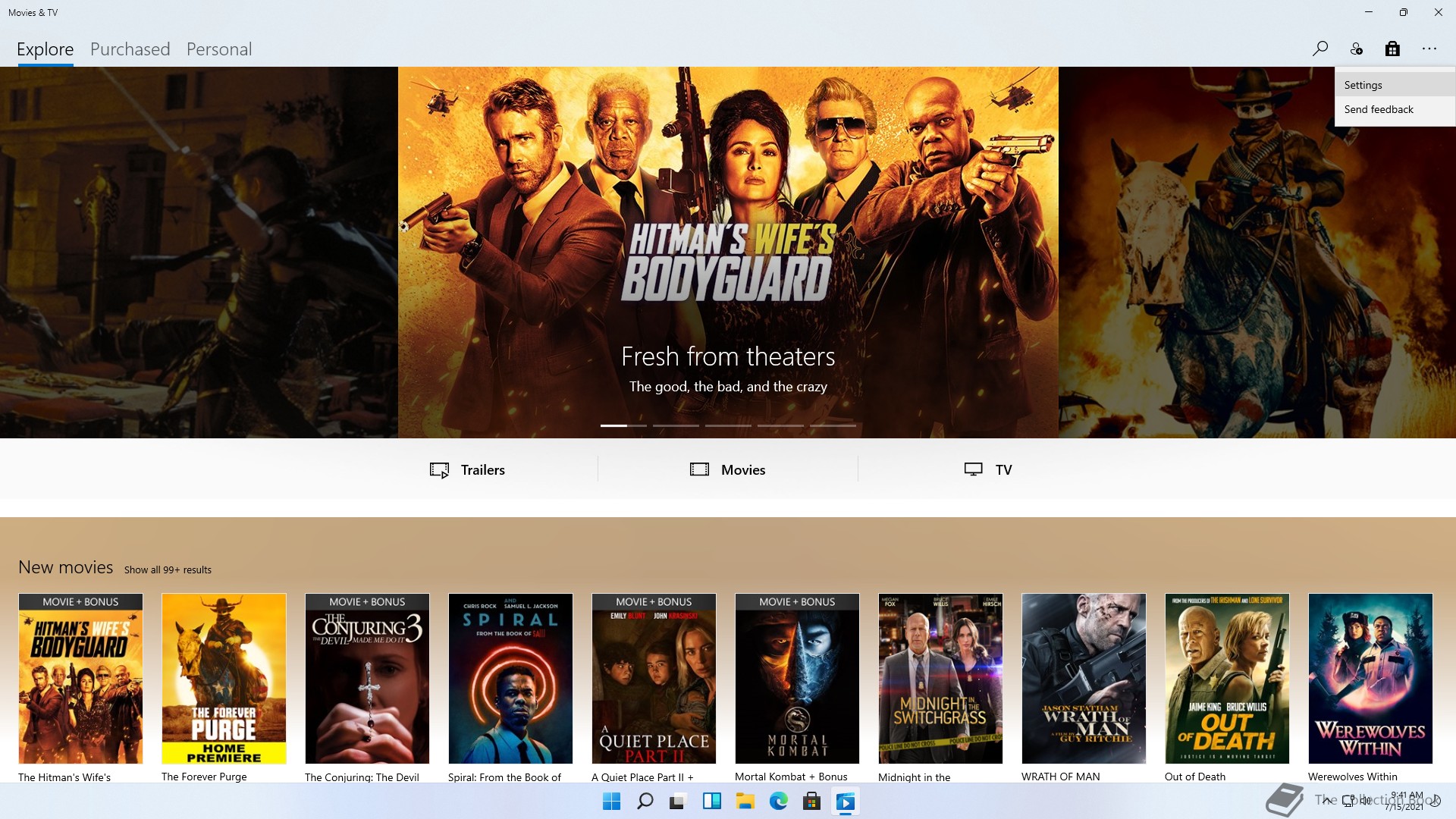The height and width of the screenshot is (819, 1456).
Task: Click the 'Mortal Kombat + Bonus' title text
Action: 791,777
